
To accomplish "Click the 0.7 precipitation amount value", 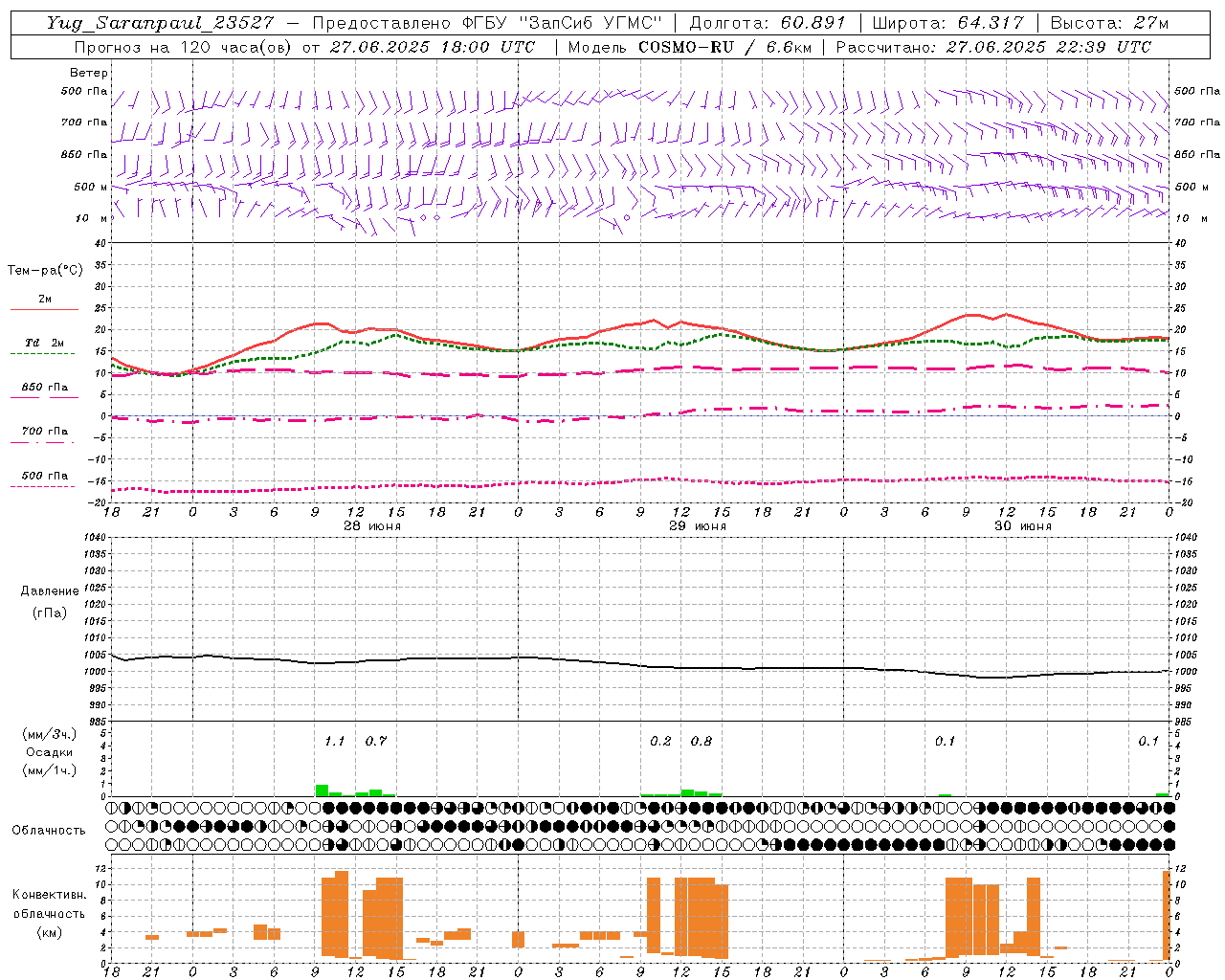I will [x=376, y=741].
